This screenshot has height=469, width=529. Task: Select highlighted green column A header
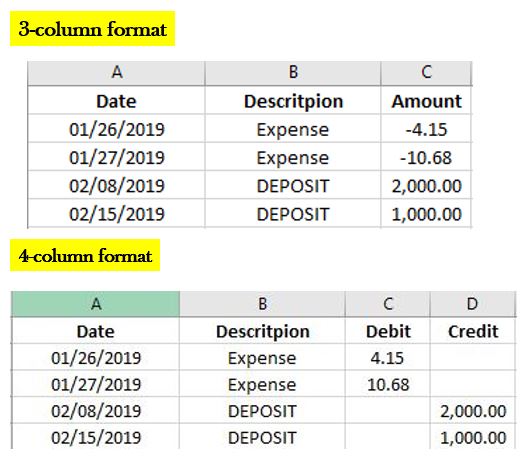coord(96,304)
